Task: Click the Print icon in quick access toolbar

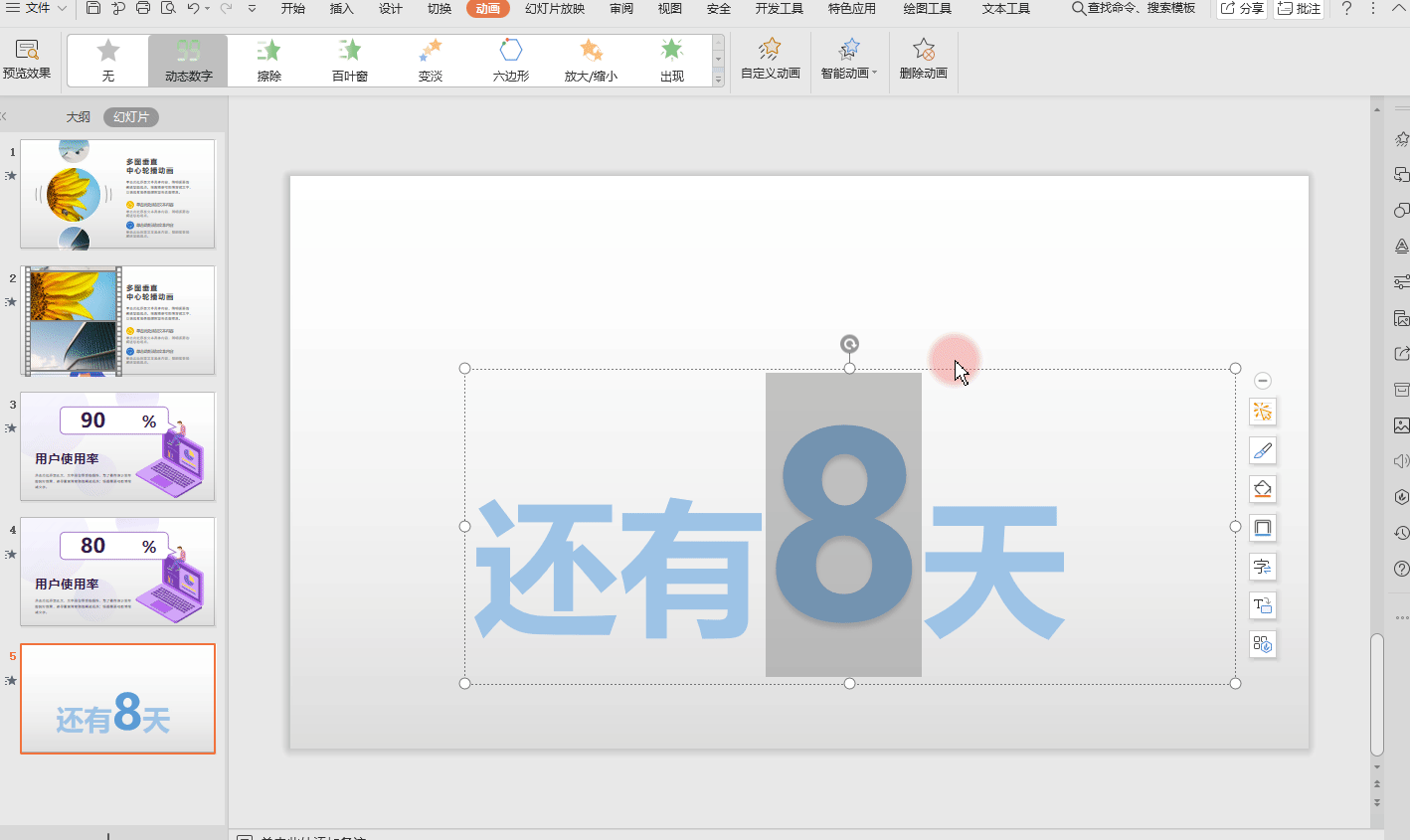Action: point(143,8)
